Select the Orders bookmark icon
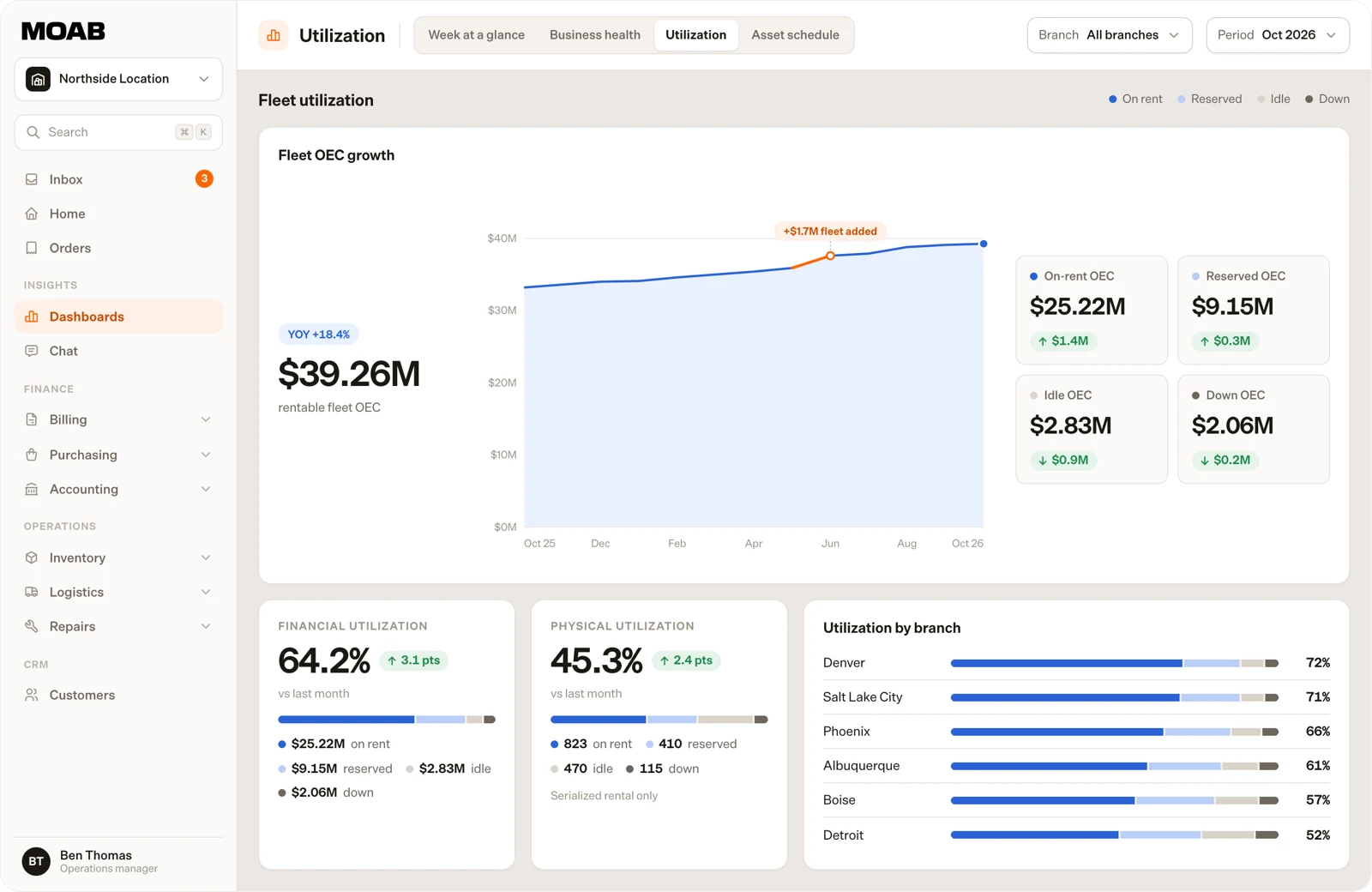Screen dimensions: 1372x892 click(x=32, y=248)
